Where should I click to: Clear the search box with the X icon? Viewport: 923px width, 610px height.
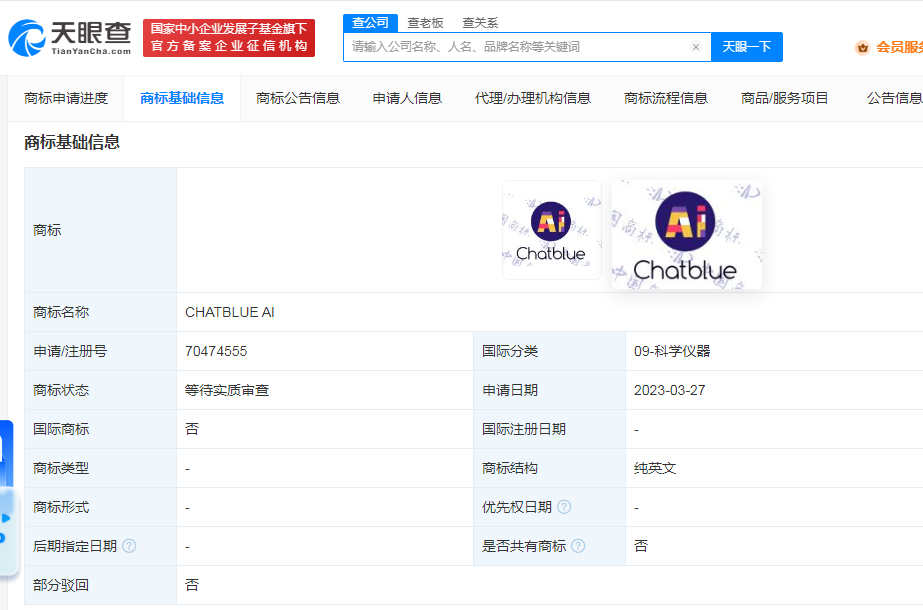[x=696, y=47]
